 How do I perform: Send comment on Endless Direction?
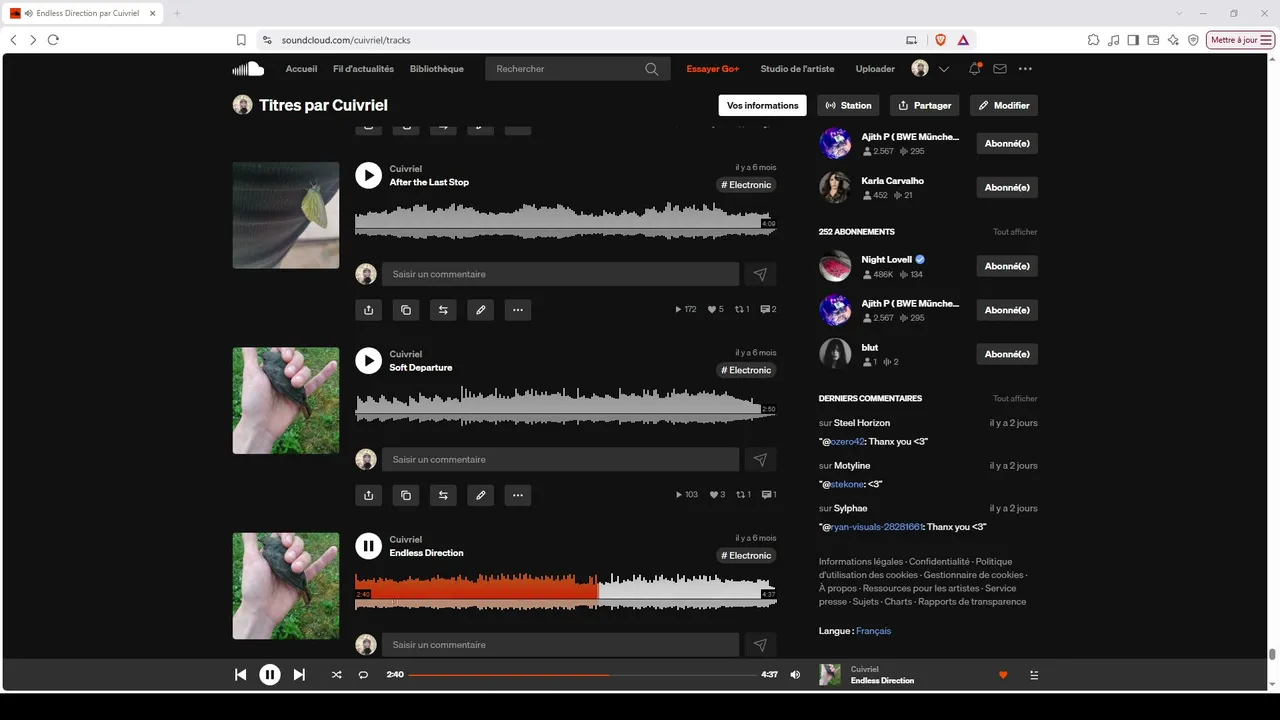(x=760, y=645)
